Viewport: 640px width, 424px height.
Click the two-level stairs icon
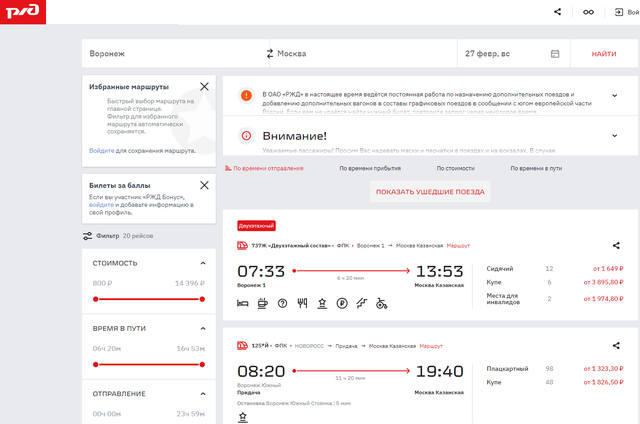(x=362, y=303)
